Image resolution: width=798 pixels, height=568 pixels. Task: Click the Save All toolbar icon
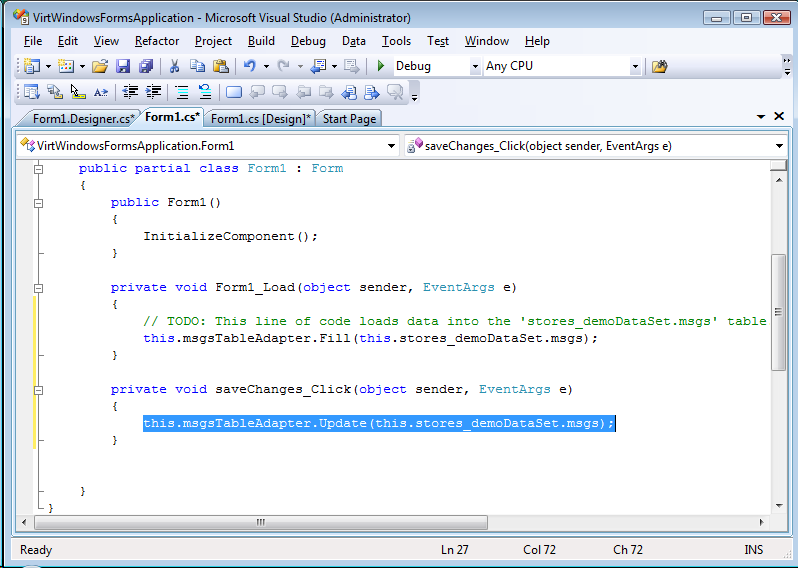click(146, 66)
